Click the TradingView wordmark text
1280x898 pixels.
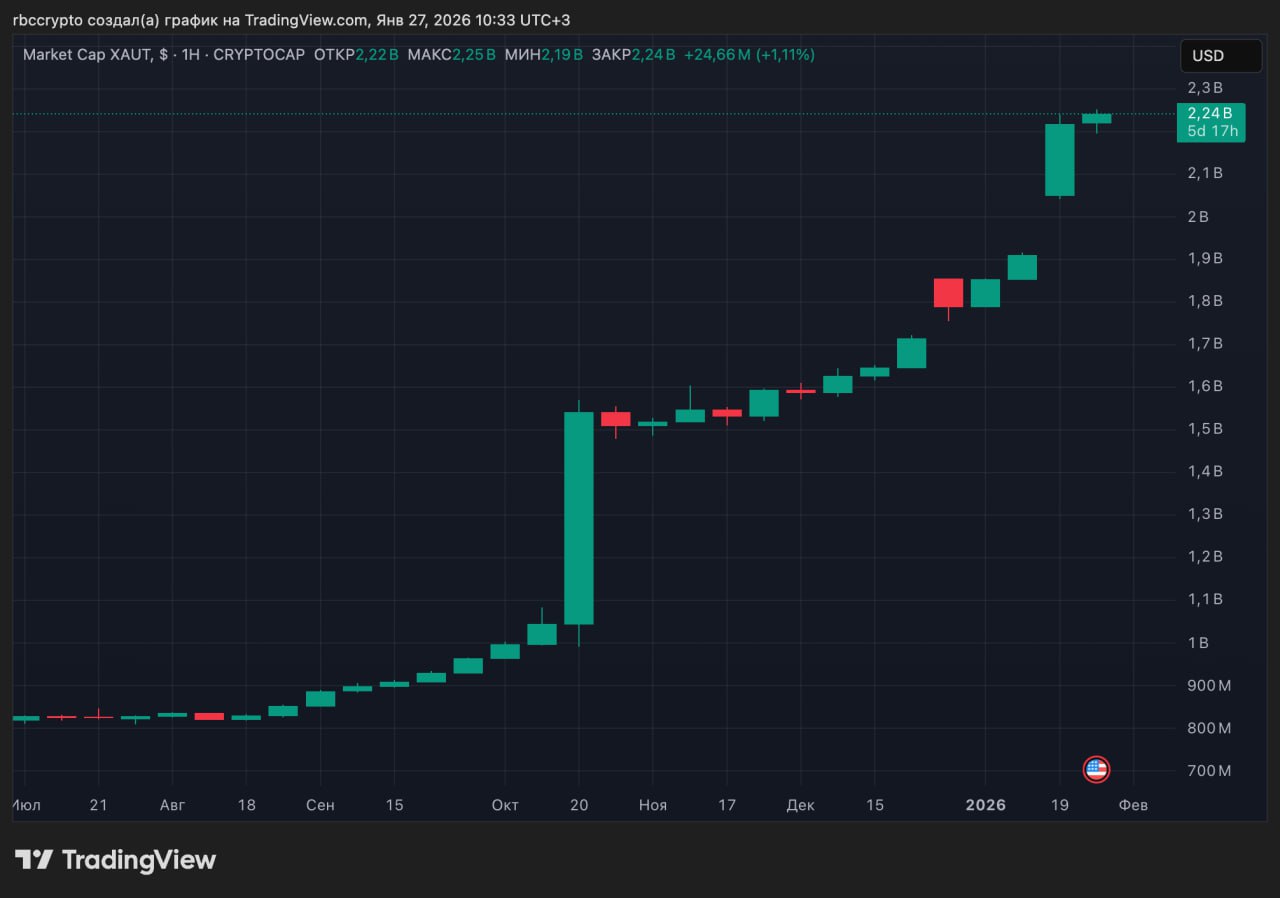click(139, 859)
